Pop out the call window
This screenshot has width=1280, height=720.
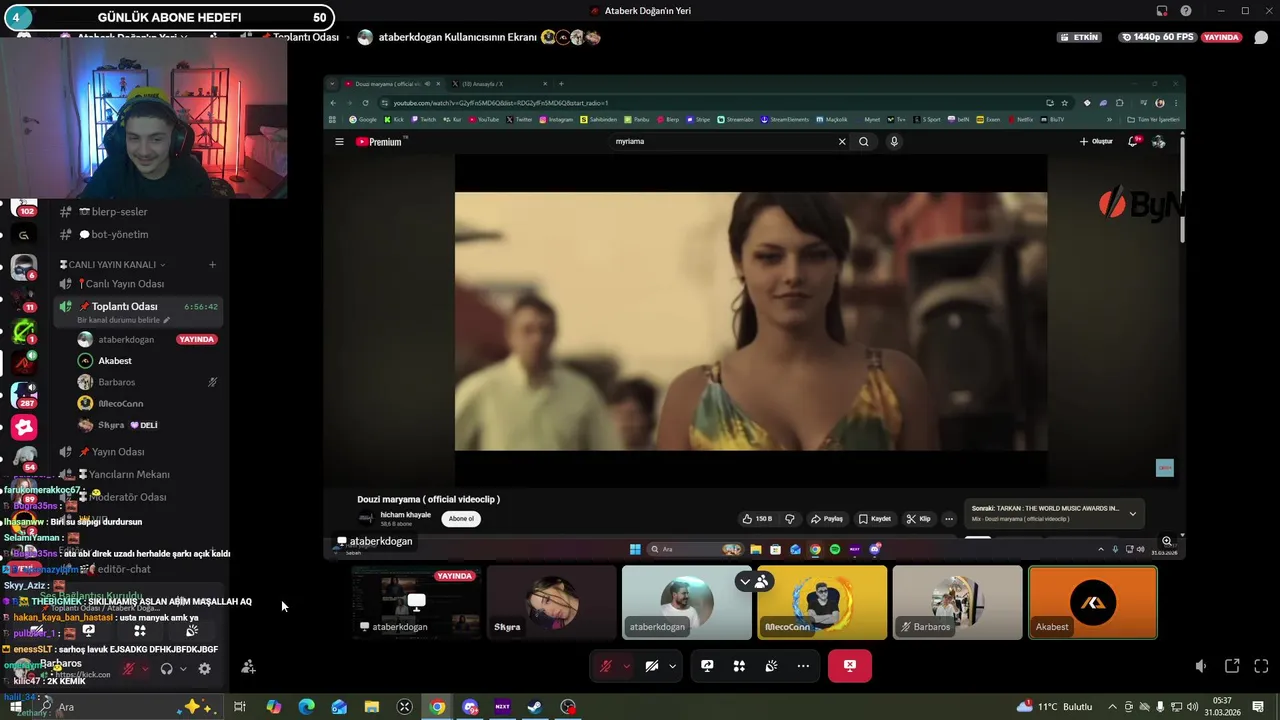1232,666
